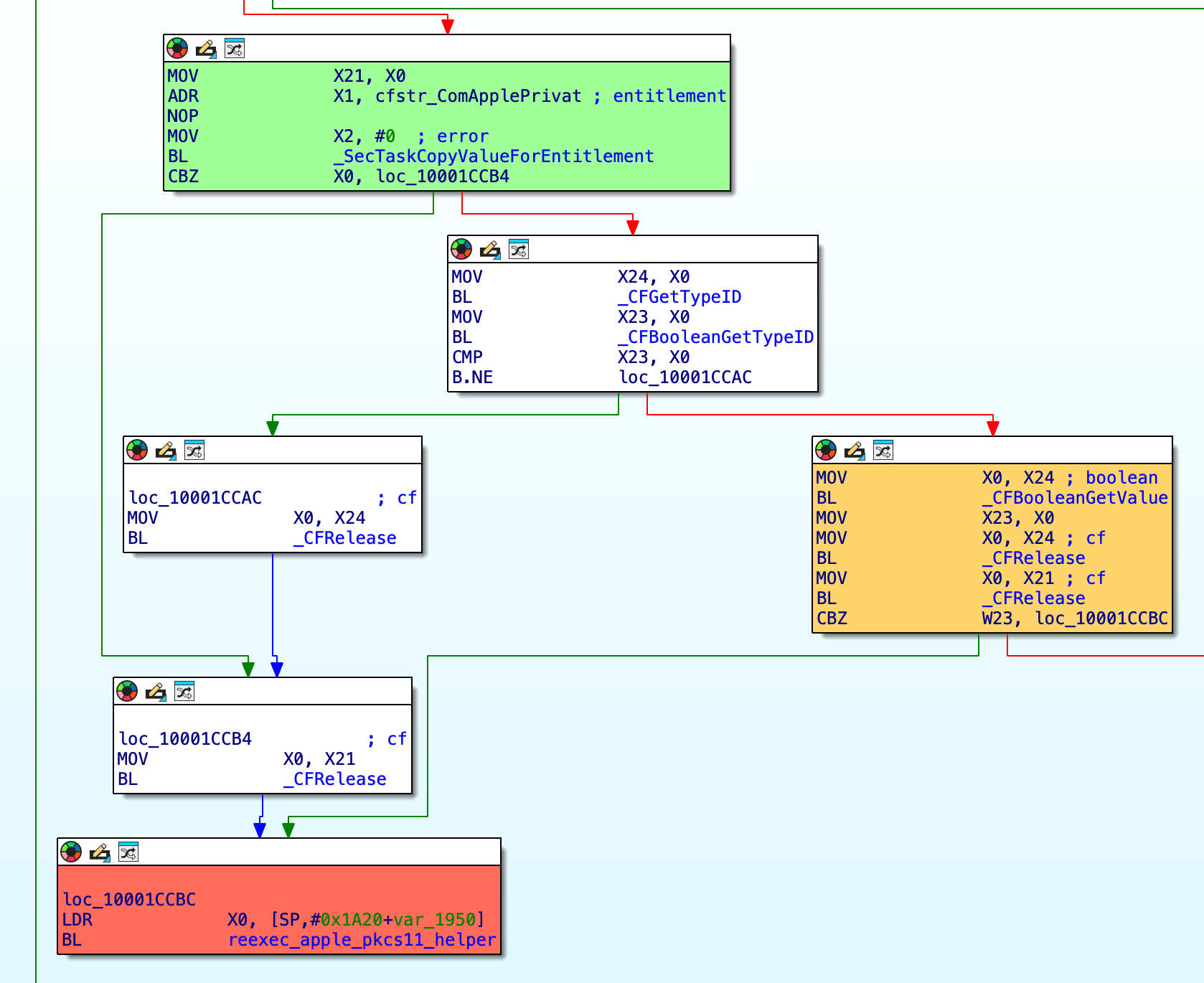Jump to the loc_10001CCAC label

685,377
